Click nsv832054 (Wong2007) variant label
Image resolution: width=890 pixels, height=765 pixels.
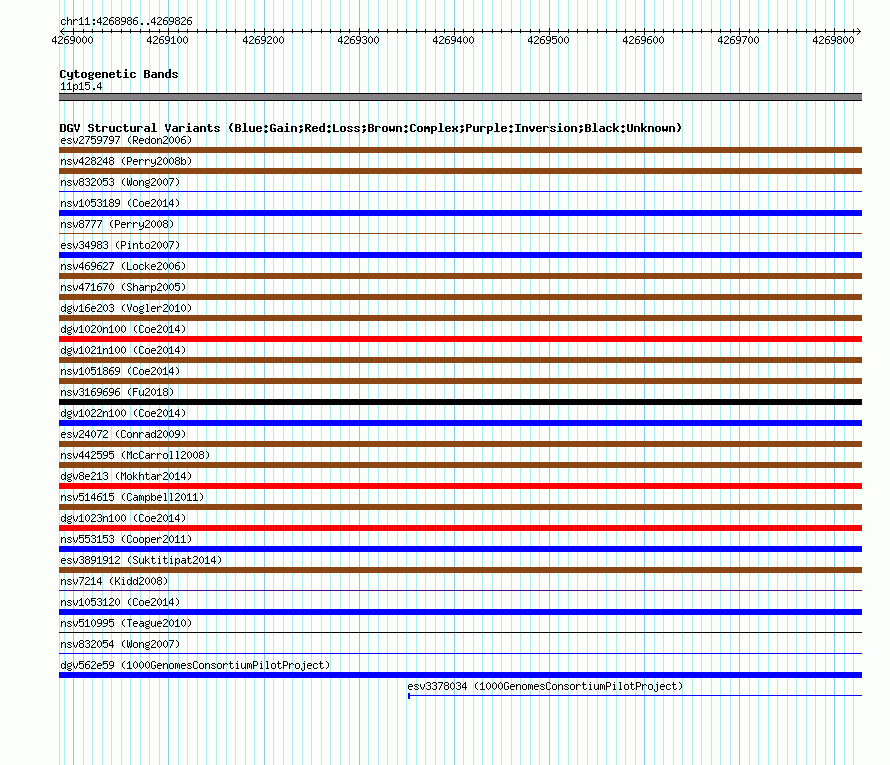click(x=120, y=644)
